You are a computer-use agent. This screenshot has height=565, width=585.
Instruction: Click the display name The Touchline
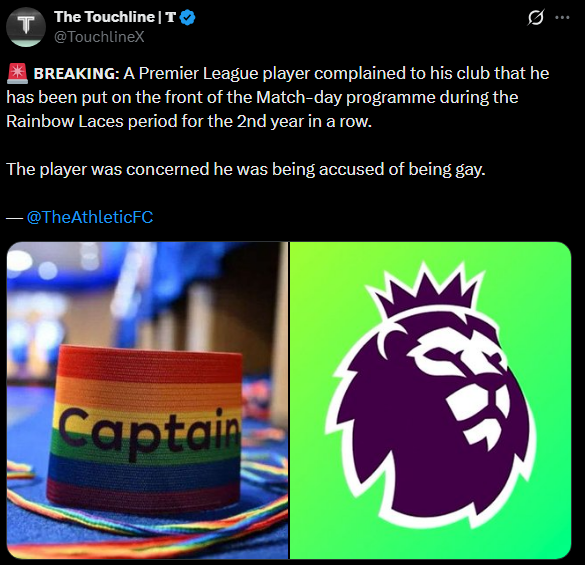pos(104,17)
